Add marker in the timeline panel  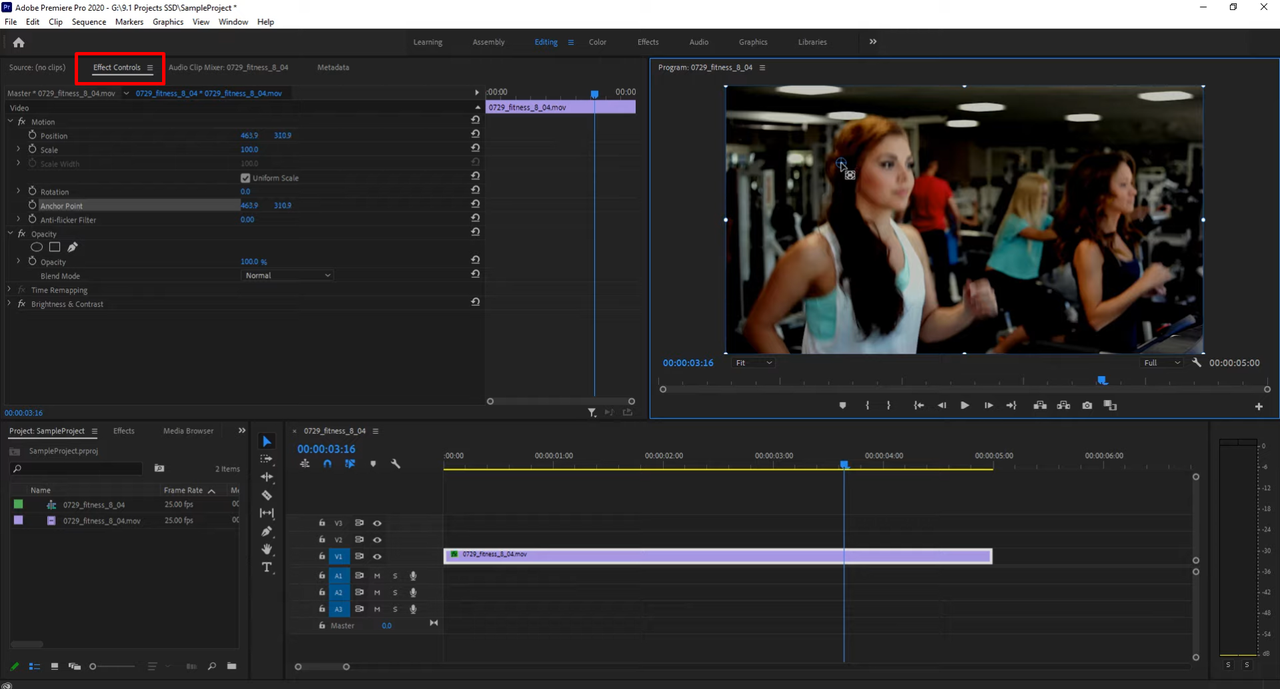click(x=373, y=464)
